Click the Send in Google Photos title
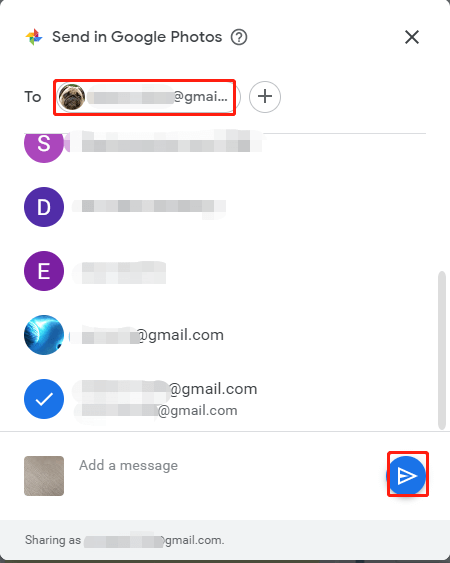 point(137,37)
